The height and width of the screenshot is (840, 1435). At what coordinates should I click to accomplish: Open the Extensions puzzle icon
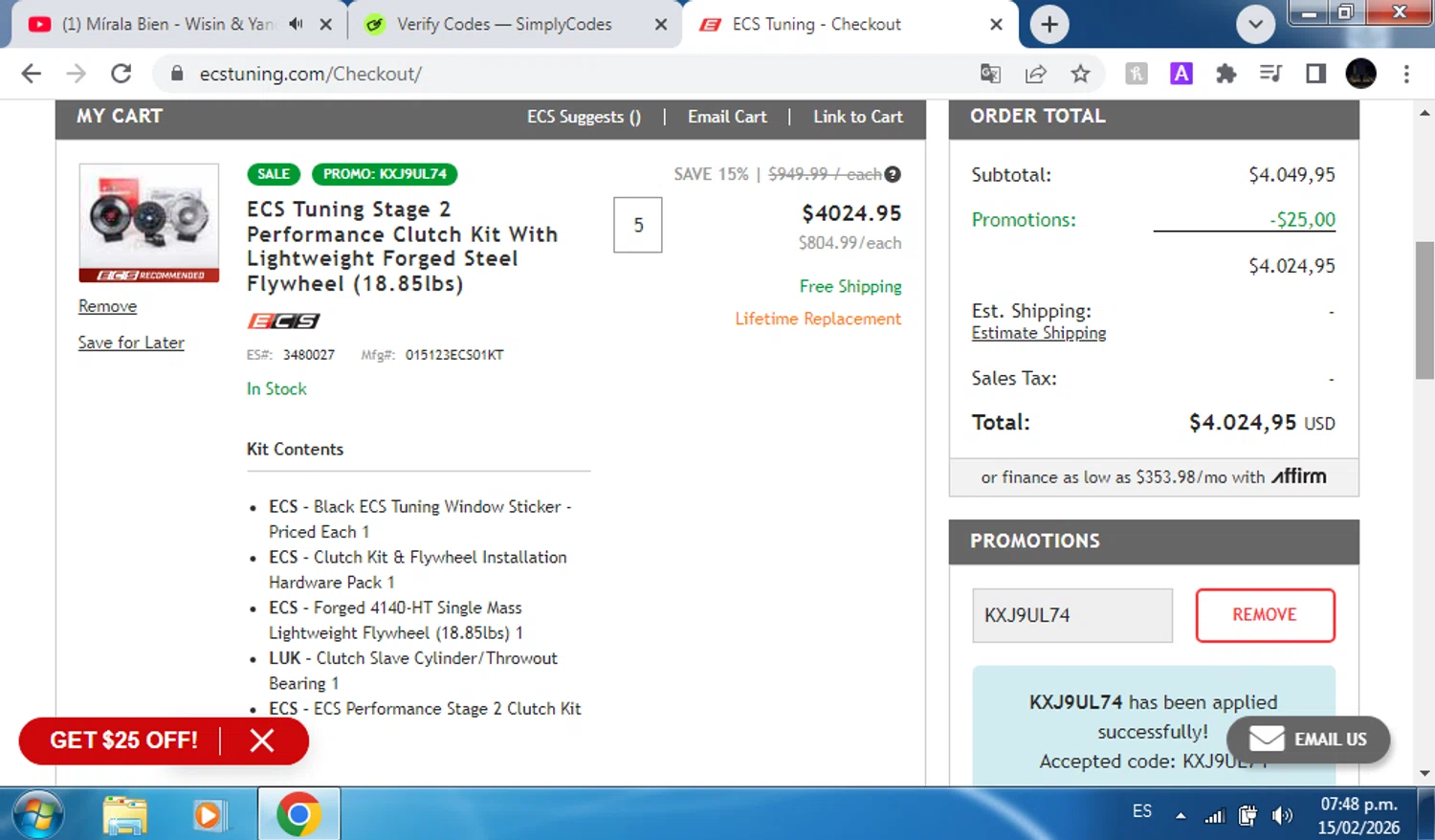(x=1225, y=74)
